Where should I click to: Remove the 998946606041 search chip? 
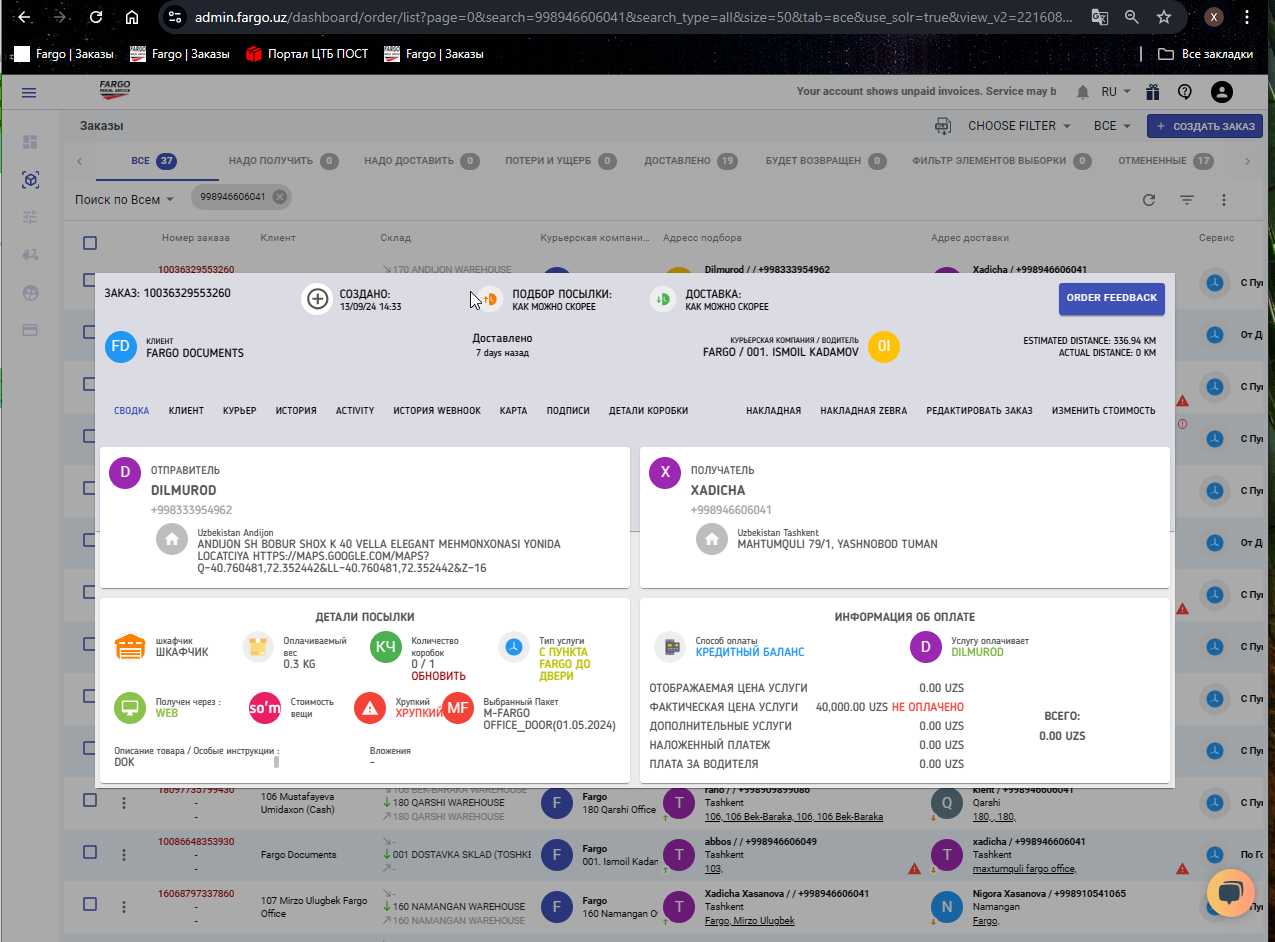(280, 197)
